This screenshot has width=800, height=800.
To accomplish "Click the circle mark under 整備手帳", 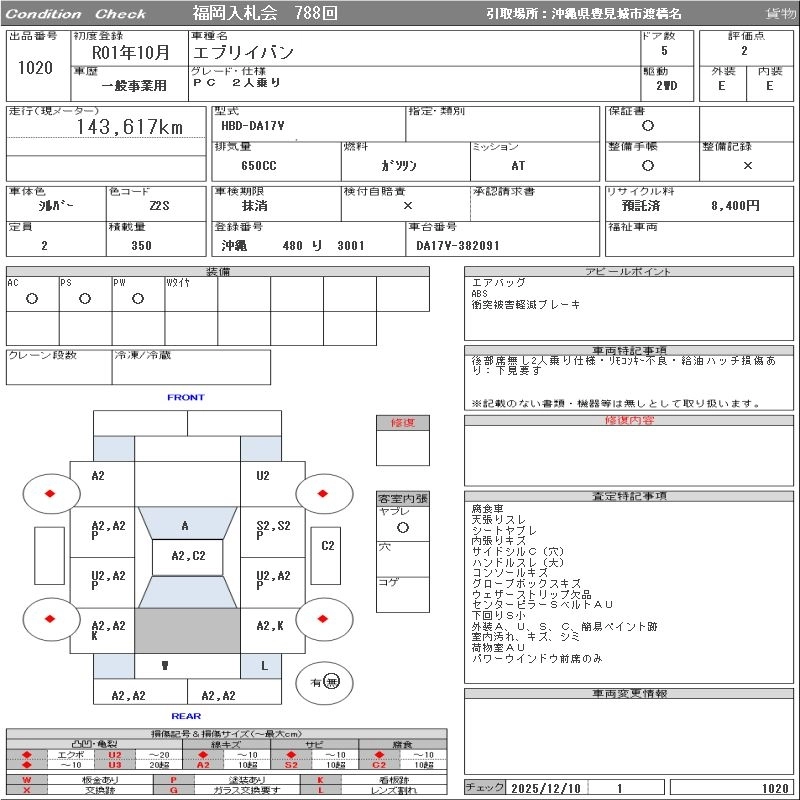I will [x=648, y=165].
